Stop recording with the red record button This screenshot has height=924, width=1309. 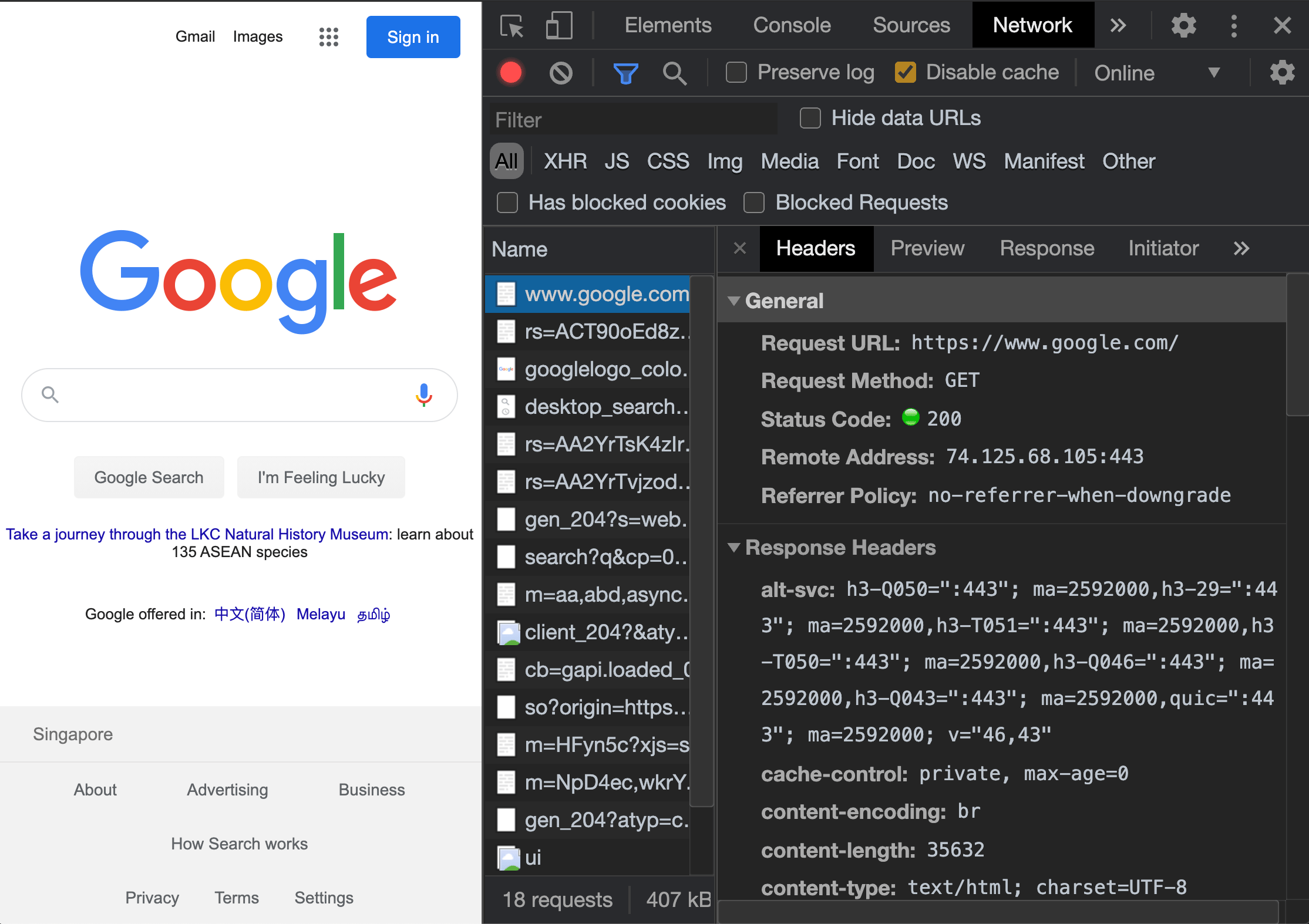pos(511,73)
